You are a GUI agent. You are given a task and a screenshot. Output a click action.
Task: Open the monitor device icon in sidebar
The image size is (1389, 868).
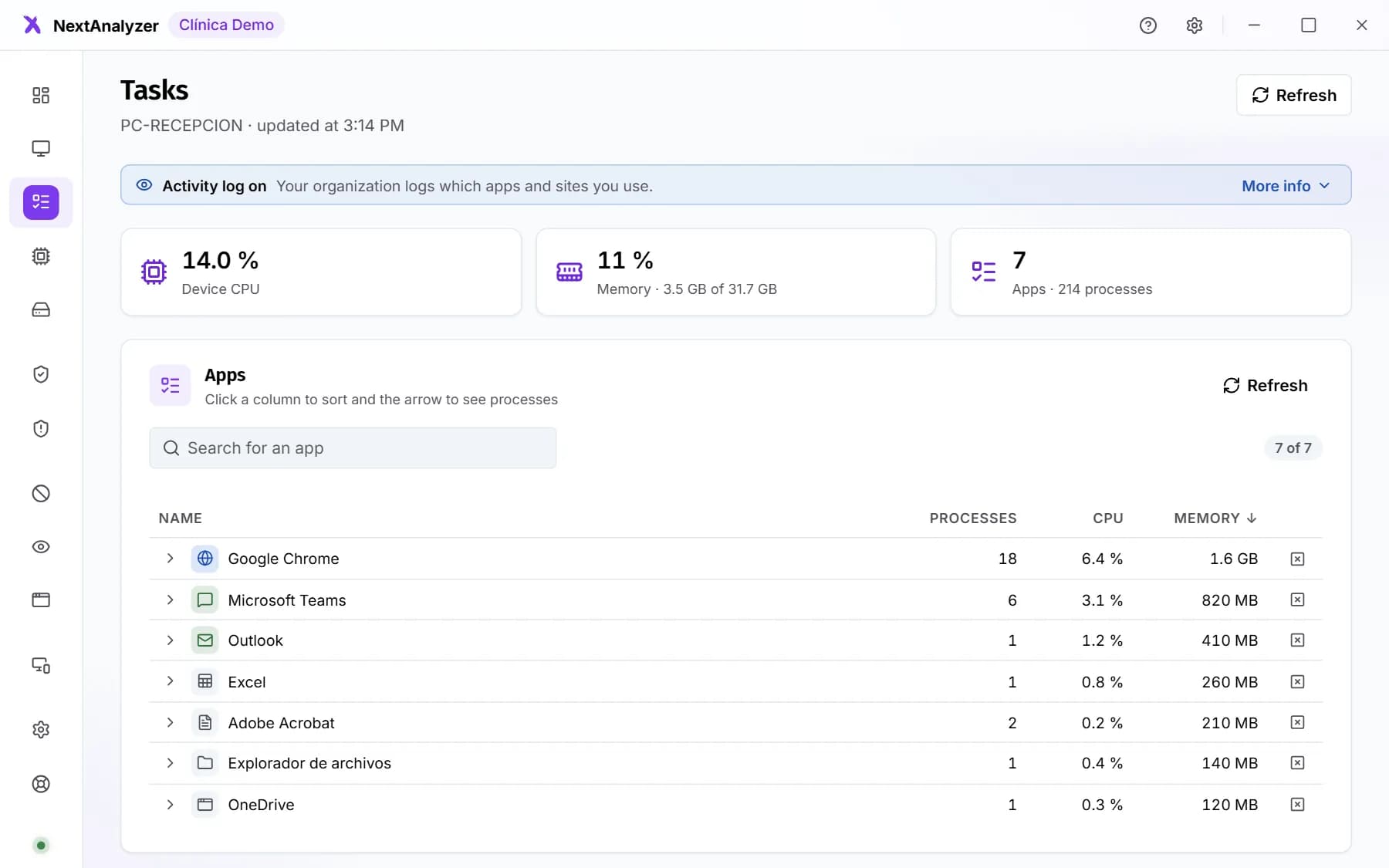pos(41,148)
